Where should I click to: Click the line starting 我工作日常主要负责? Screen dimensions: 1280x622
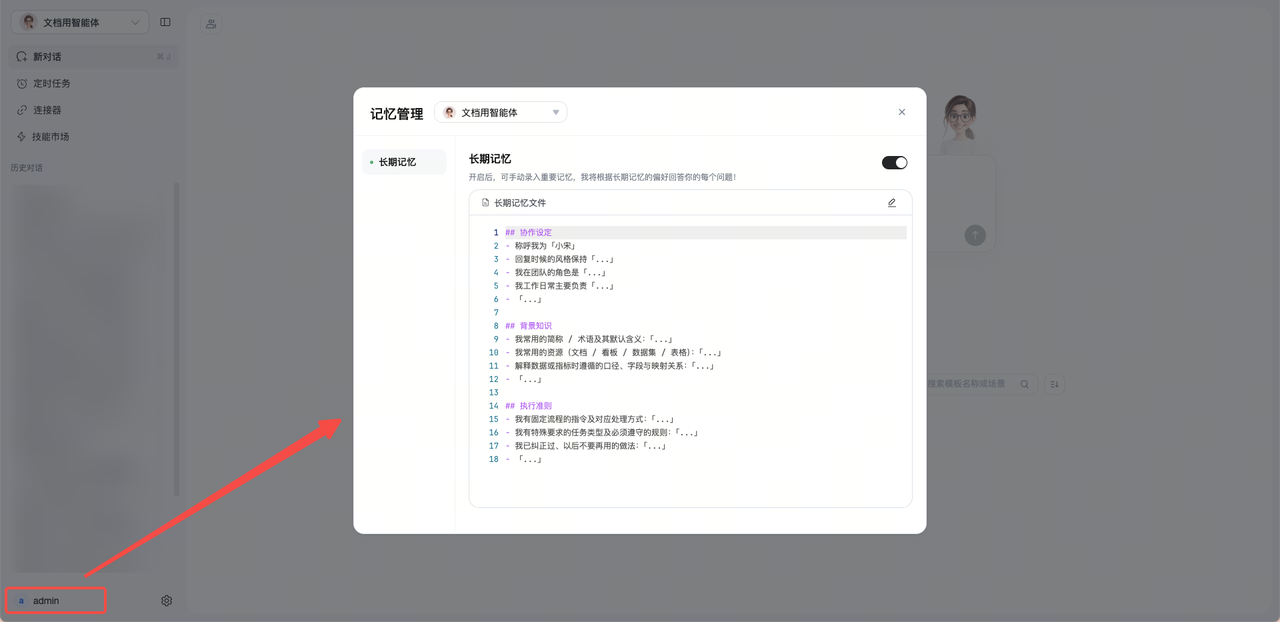[559, 286]
